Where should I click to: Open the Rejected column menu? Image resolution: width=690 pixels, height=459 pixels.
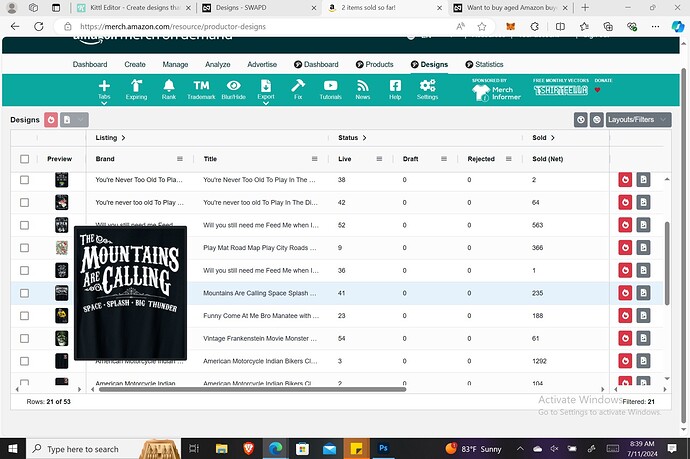click(509, 159)
